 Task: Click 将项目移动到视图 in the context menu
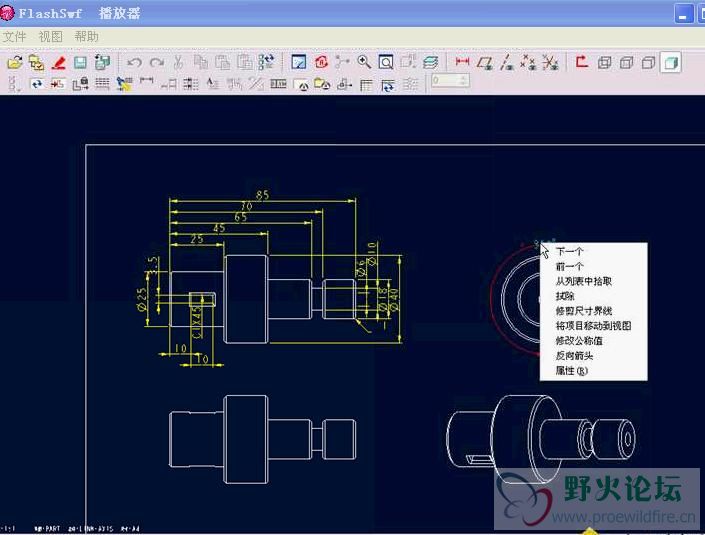(x=593, y=325)
